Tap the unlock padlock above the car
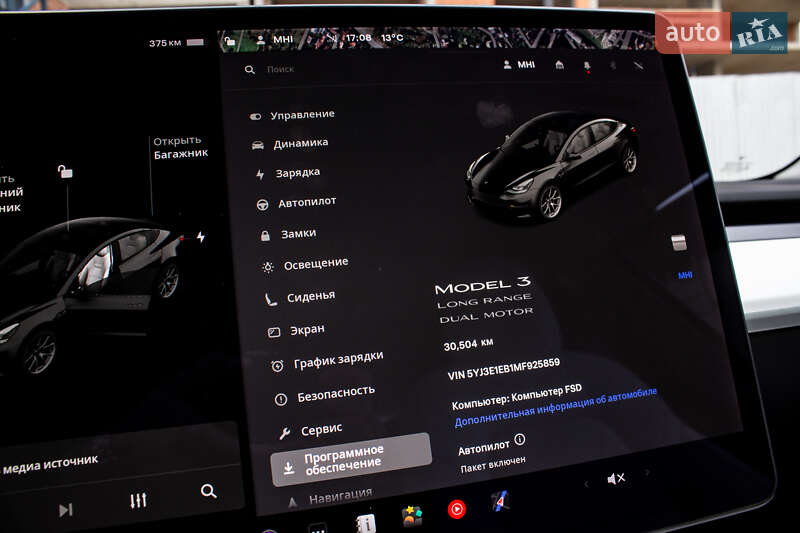This screenshot has height=533, width=800. [65, 171]
